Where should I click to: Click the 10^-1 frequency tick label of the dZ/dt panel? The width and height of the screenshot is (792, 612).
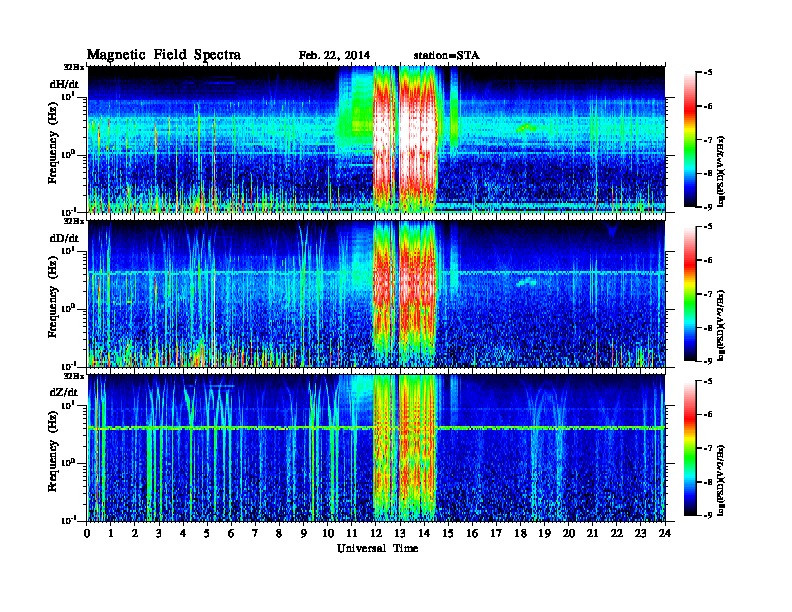click(69, 520)
